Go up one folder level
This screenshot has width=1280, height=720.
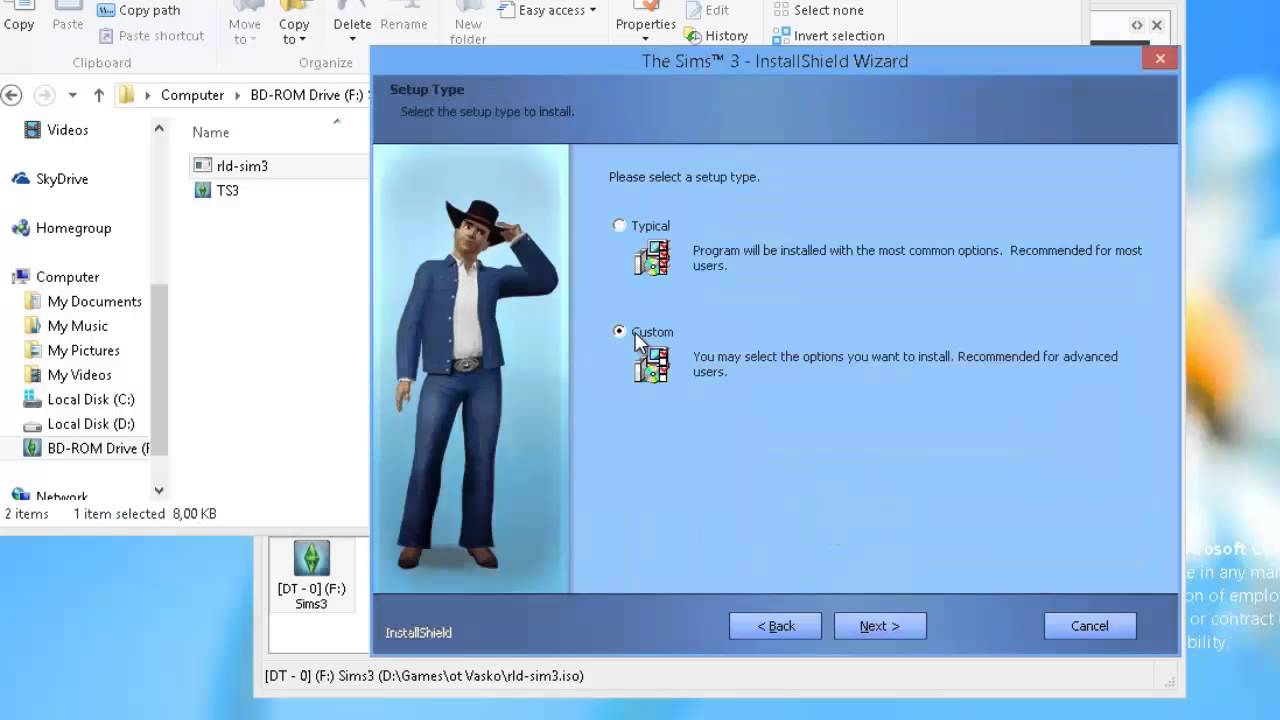(98, 95)
